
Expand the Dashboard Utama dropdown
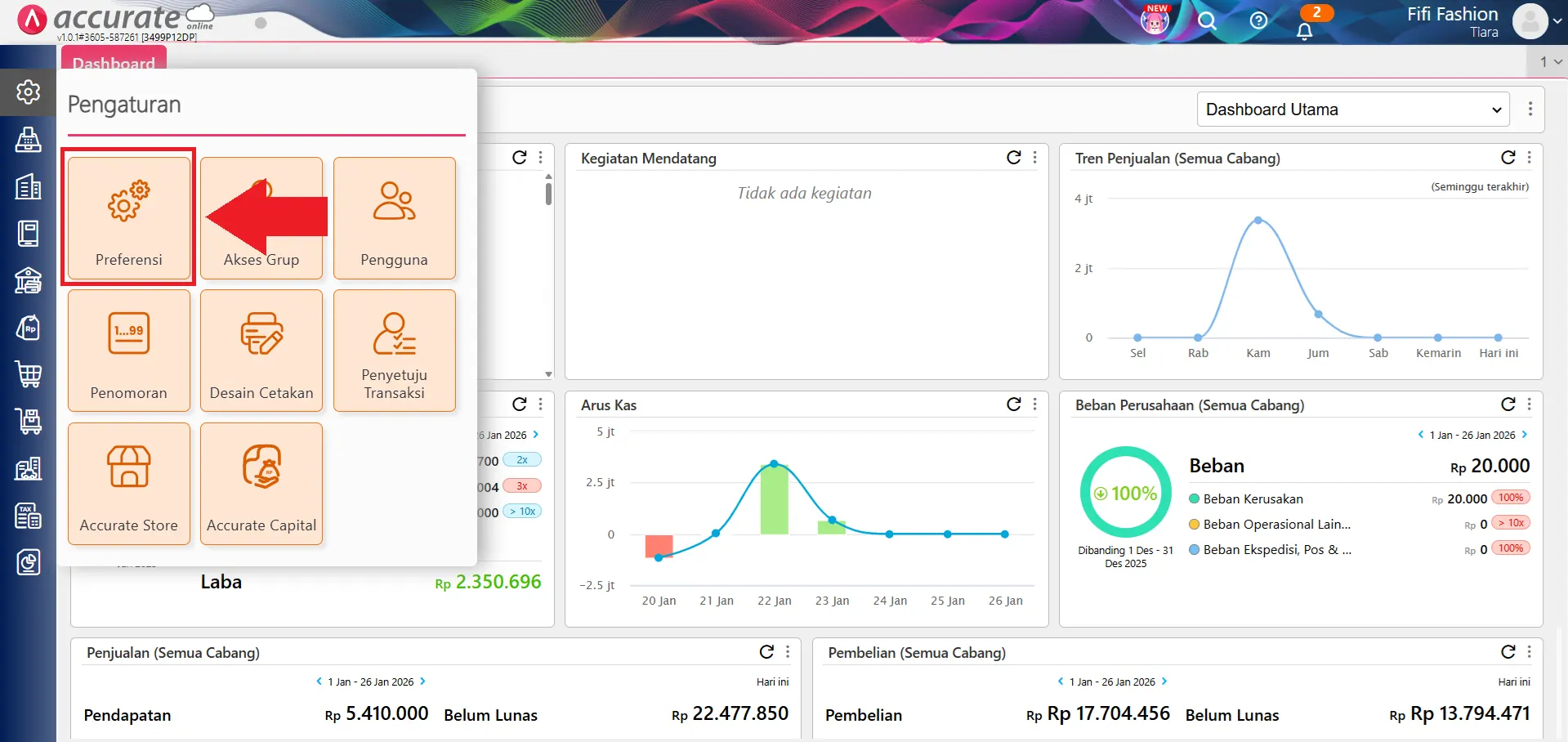click(1352, 110)
